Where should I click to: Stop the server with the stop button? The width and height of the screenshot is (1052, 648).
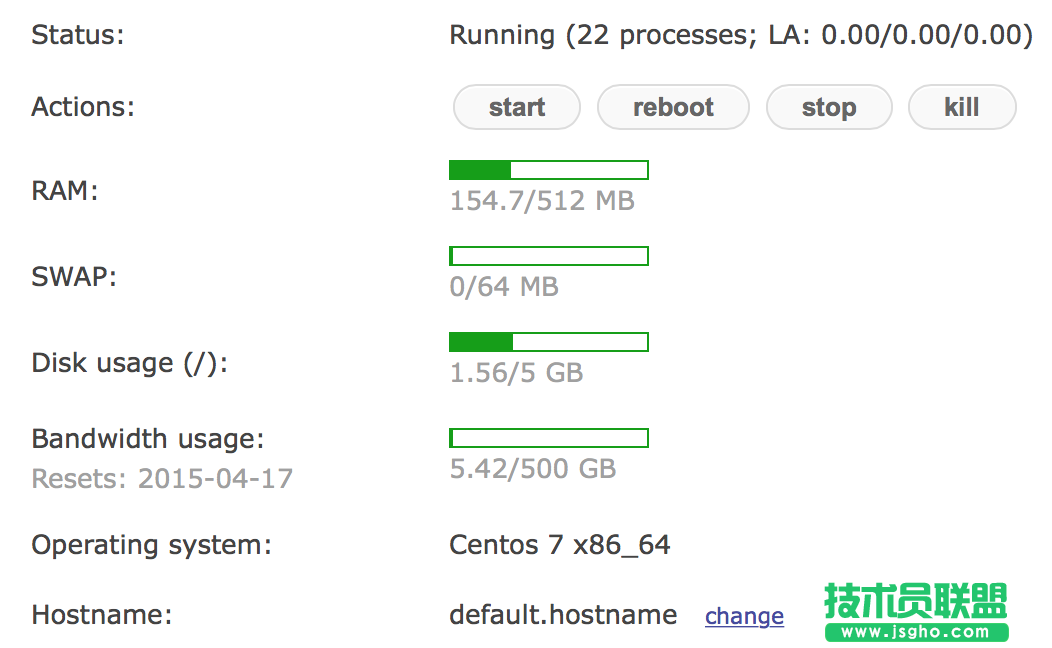click(828, 108)
